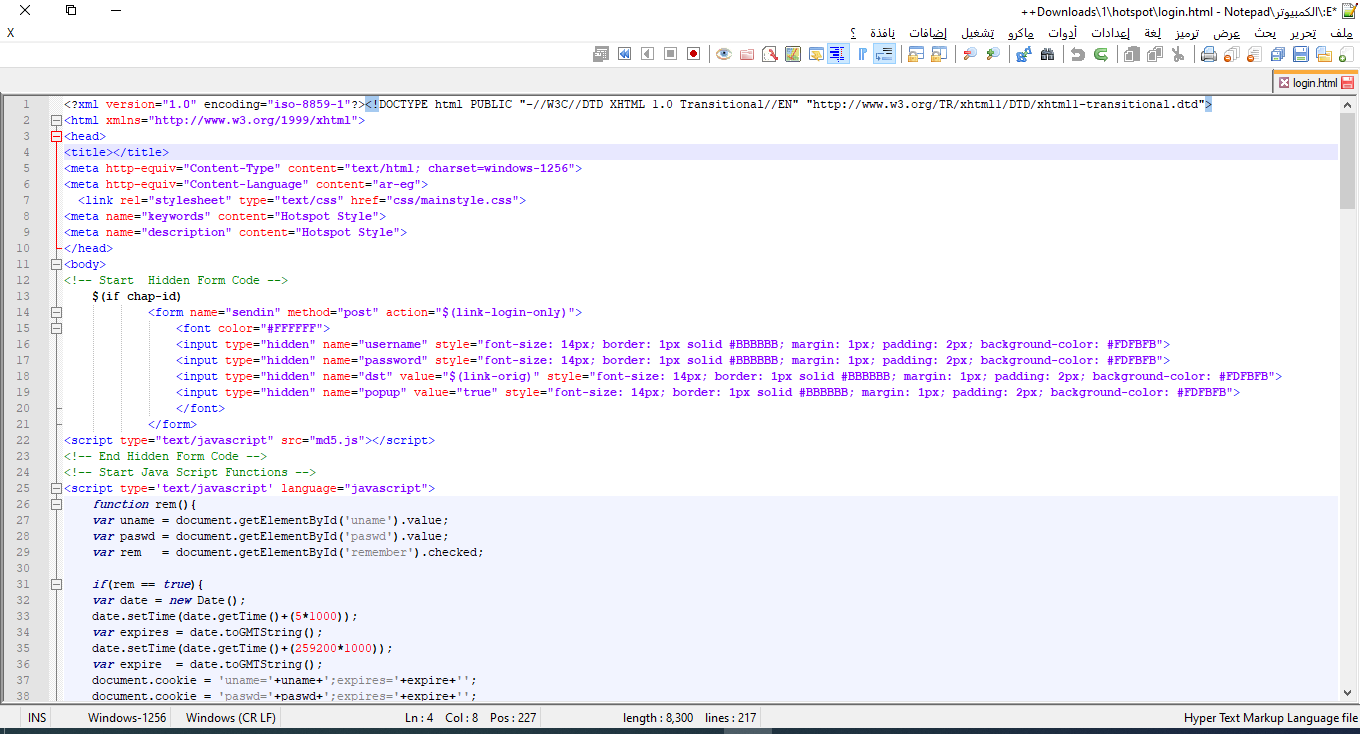
Task: Click the Paste toolbar icon
Action: click(x=1131, y=54)
